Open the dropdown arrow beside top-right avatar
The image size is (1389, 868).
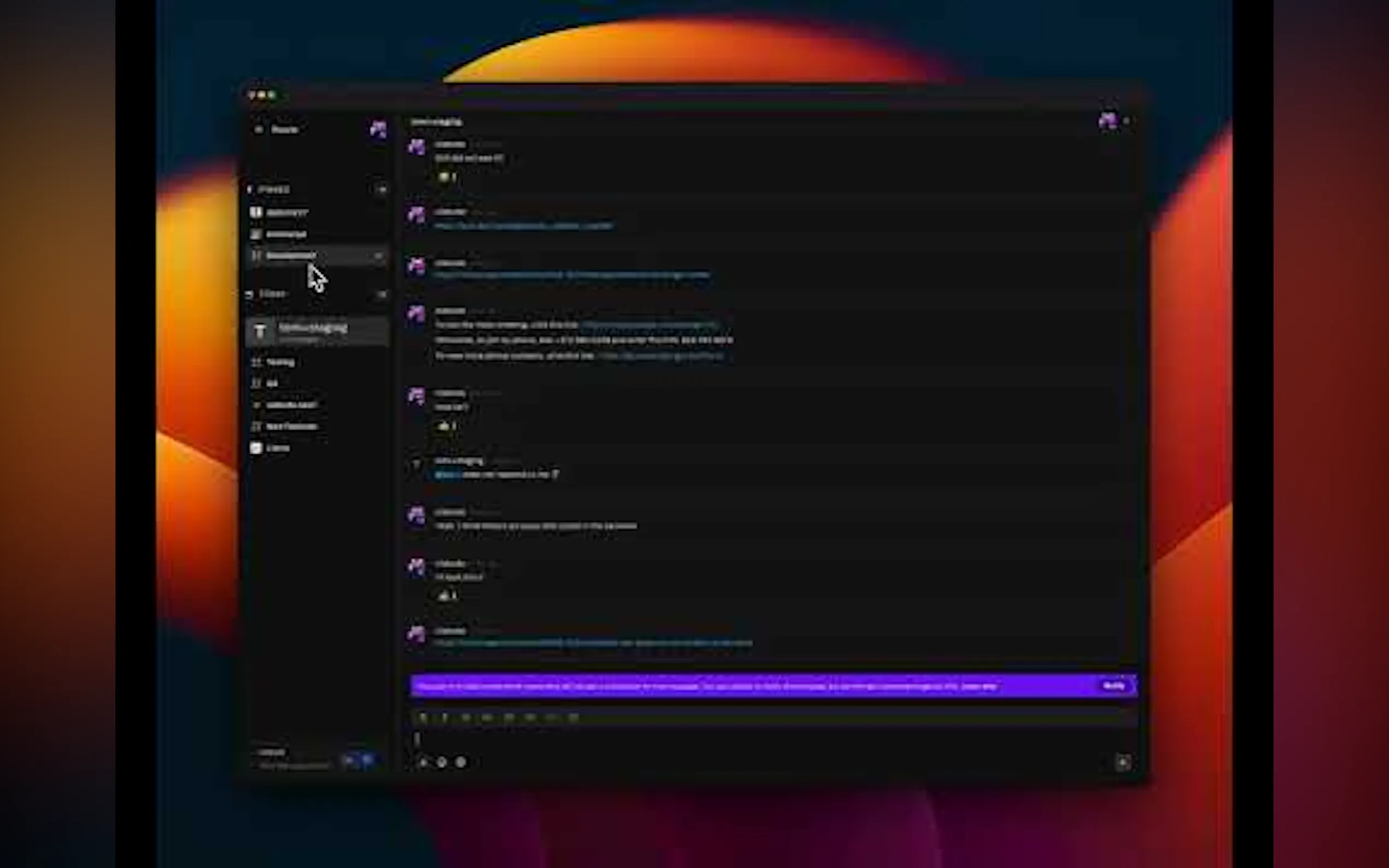[x=1127, y=121]
